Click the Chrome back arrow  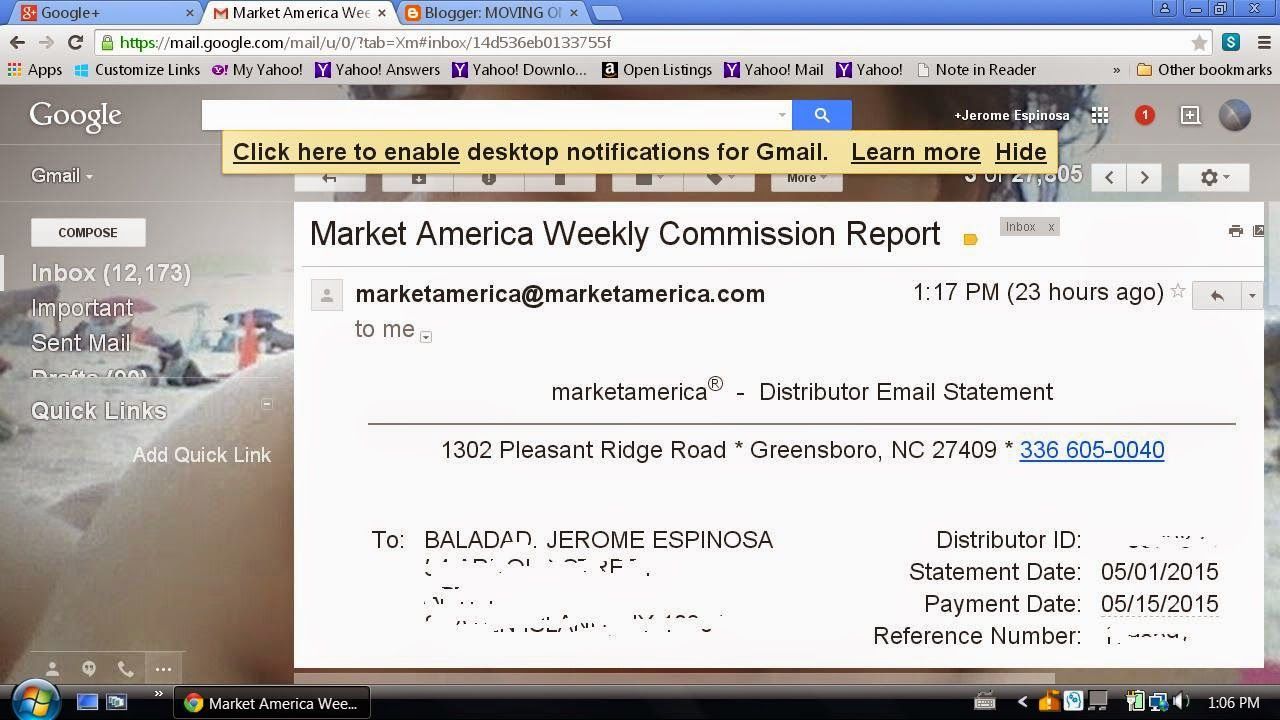pos(17,42)
